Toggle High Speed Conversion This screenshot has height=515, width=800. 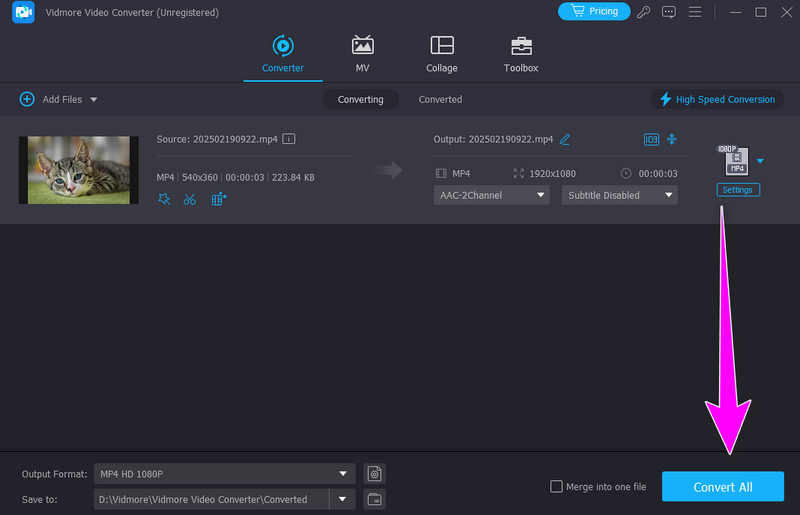click(x=716, y=99)
